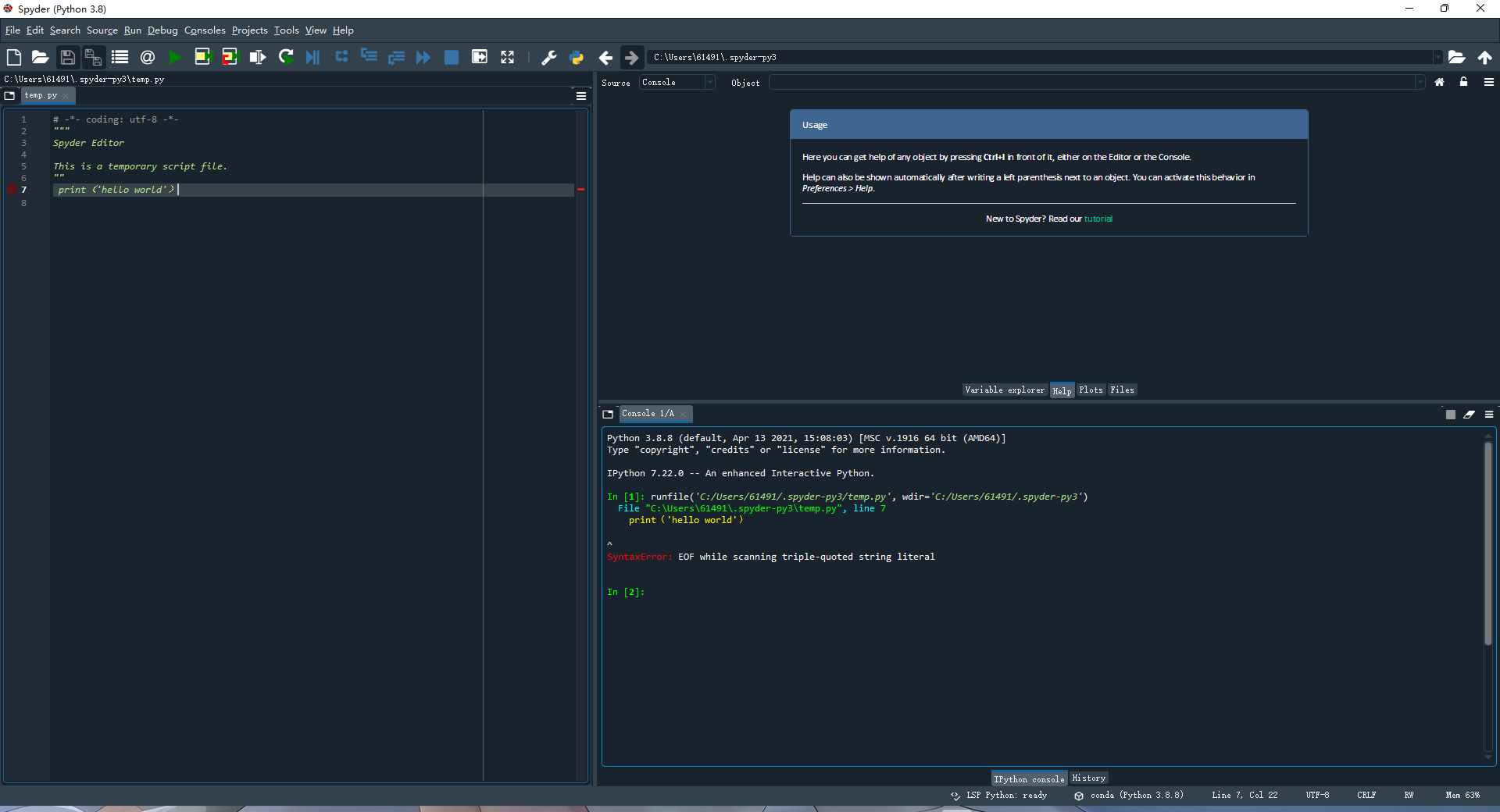1500x812 pixels.
Task: Open PYTHONPATH manager Python icon
Action: point(577,57)
